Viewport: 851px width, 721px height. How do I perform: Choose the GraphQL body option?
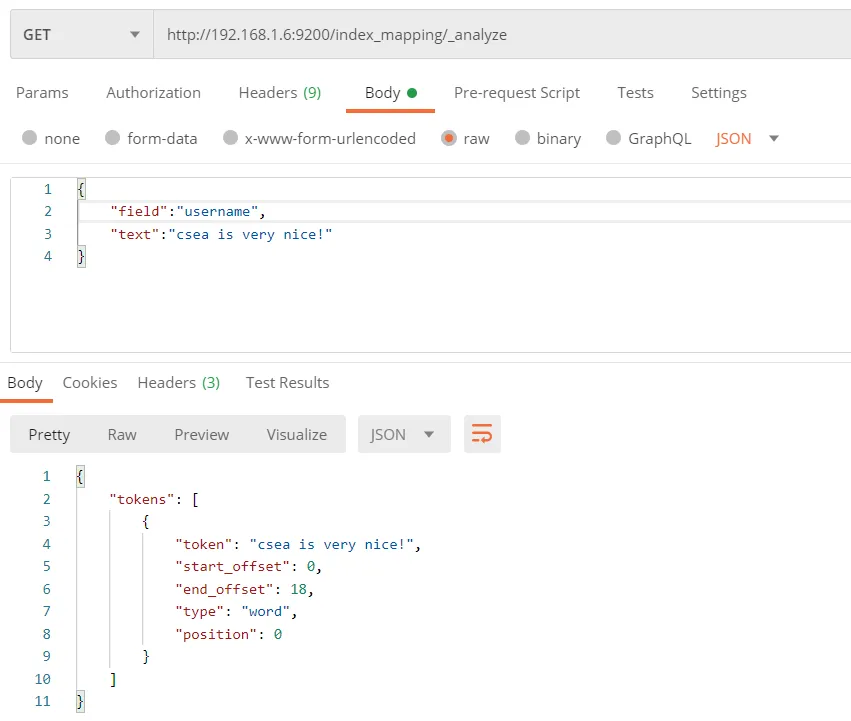(613, 138)
